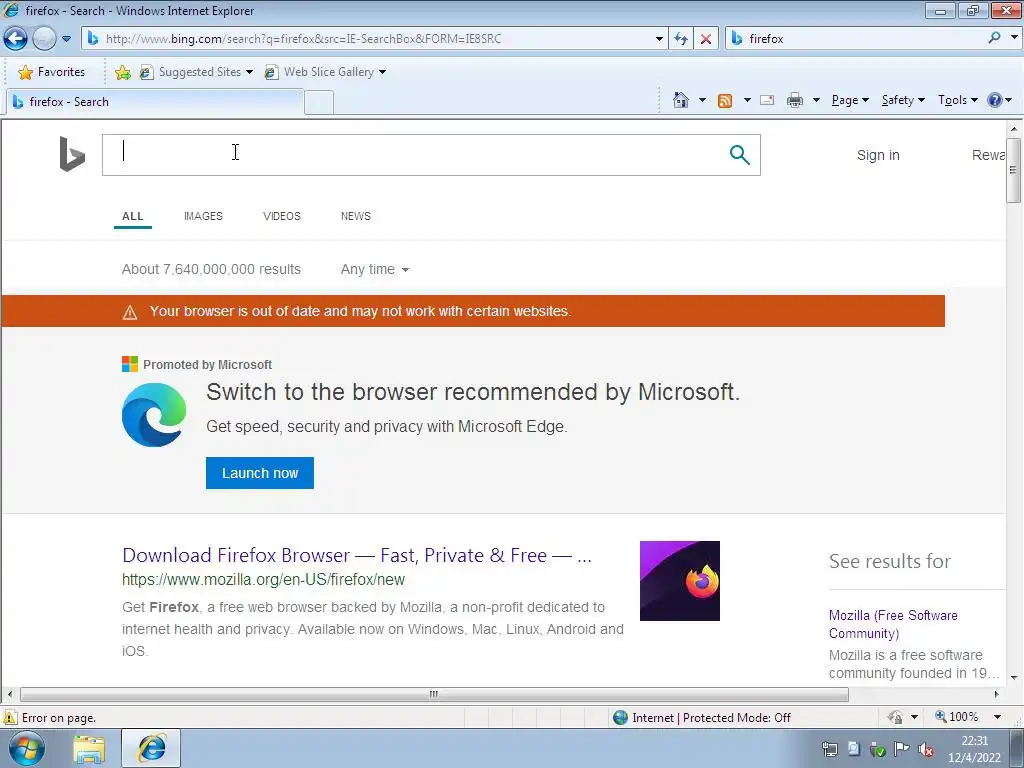Click the Print icon
1024x768 pixels.
[x=795, y=100]
